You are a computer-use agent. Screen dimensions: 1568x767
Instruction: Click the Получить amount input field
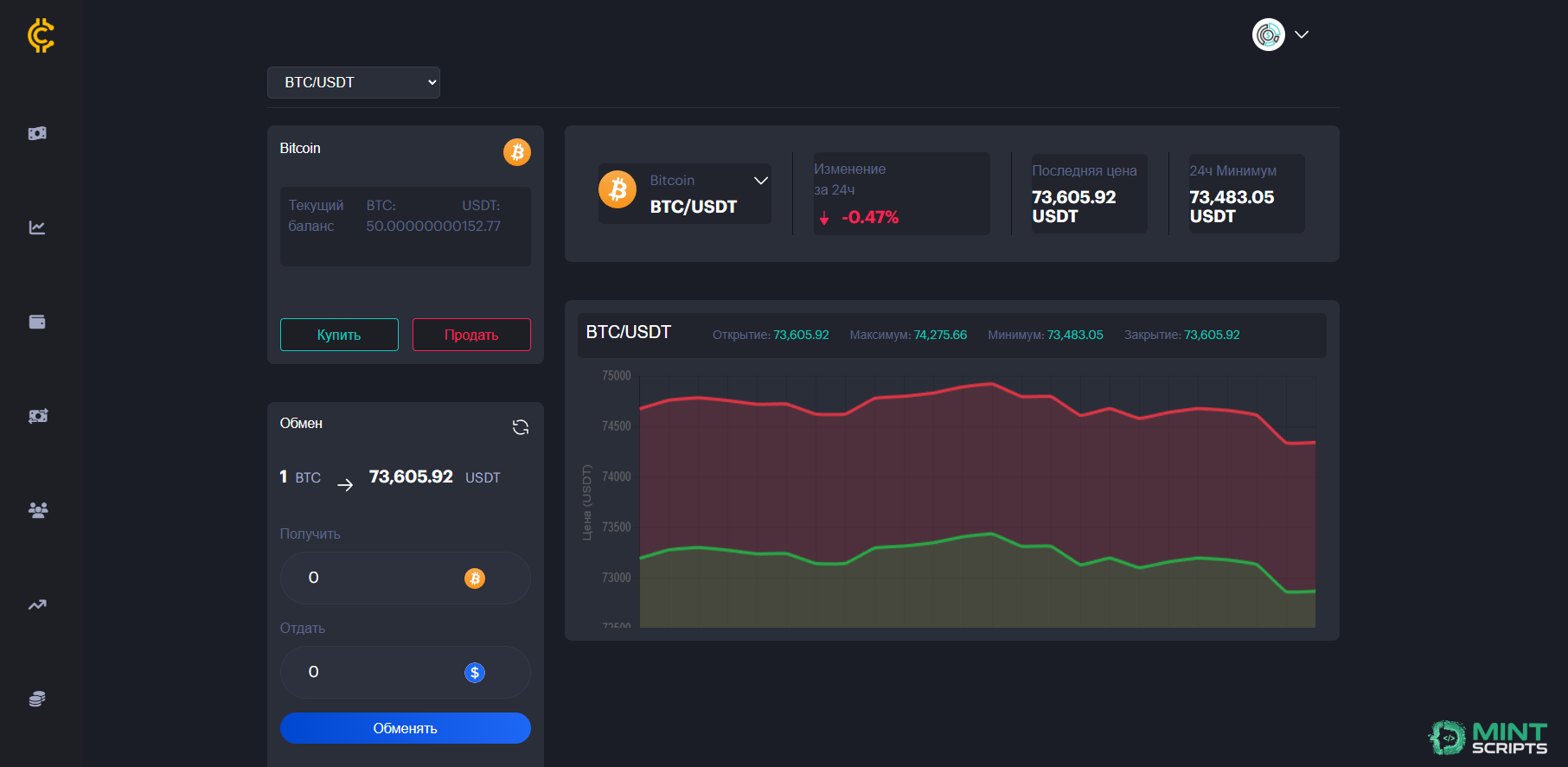406,578
